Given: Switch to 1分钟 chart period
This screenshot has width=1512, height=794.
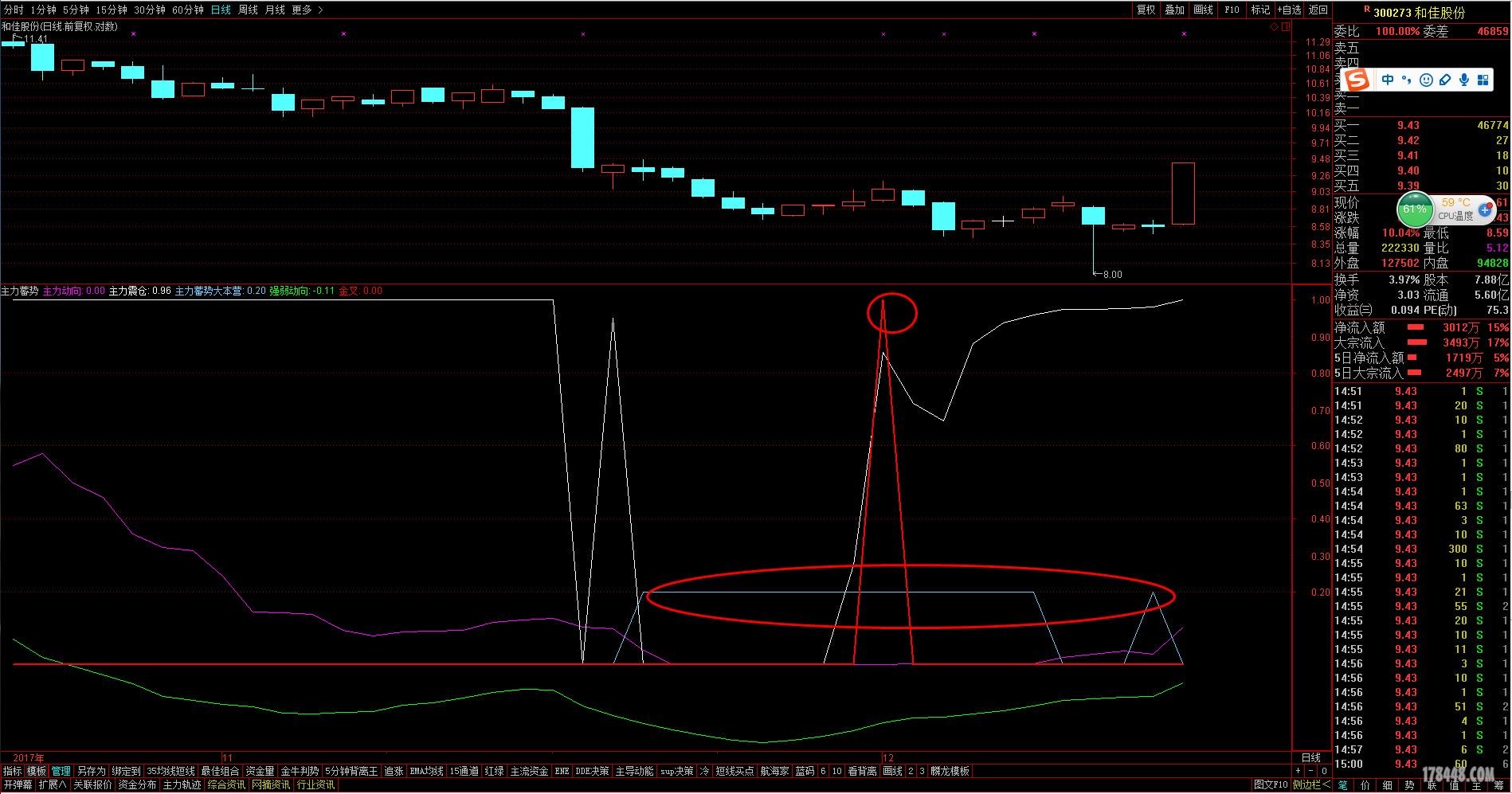Looking at the screenshot, I should click(43, 10).
